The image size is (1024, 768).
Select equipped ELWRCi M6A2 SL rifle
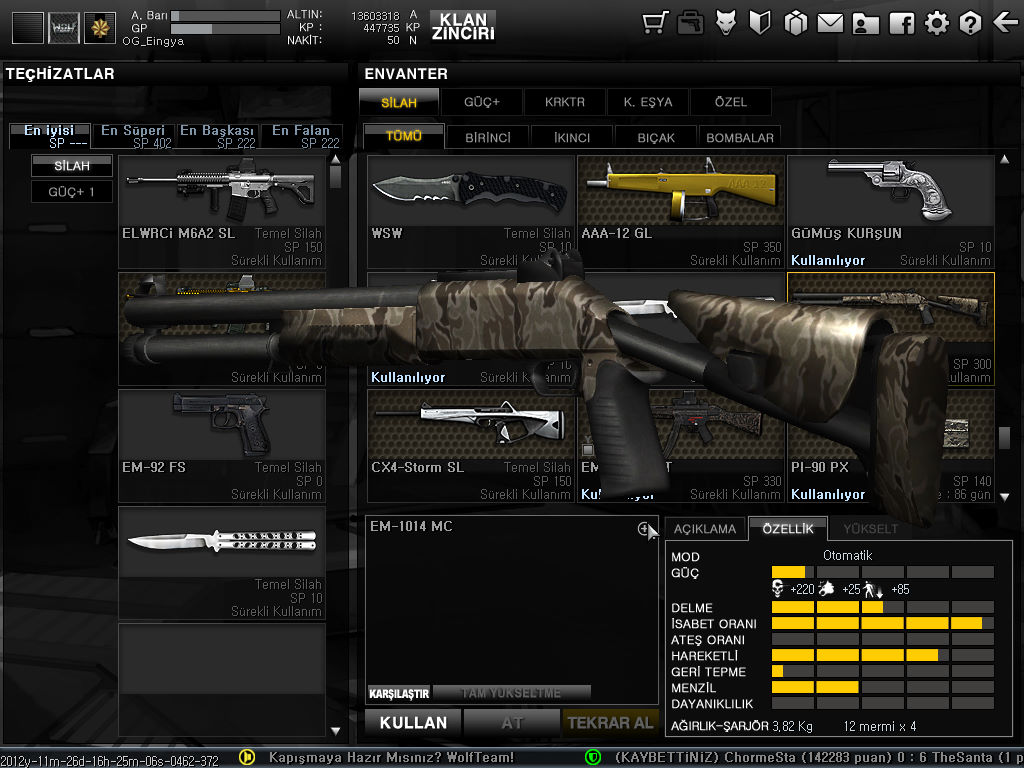pyautogui.click(x=222, y=212)
